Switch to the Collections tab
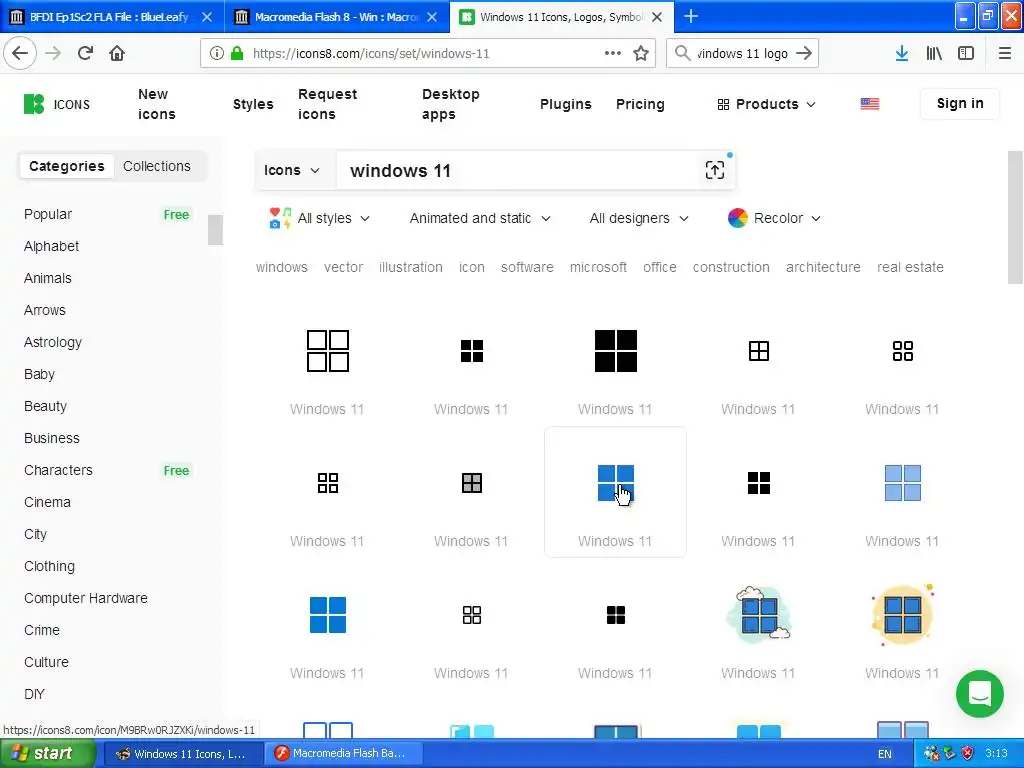Screen dimensions: 1024x768 click(x=157, y=166)
